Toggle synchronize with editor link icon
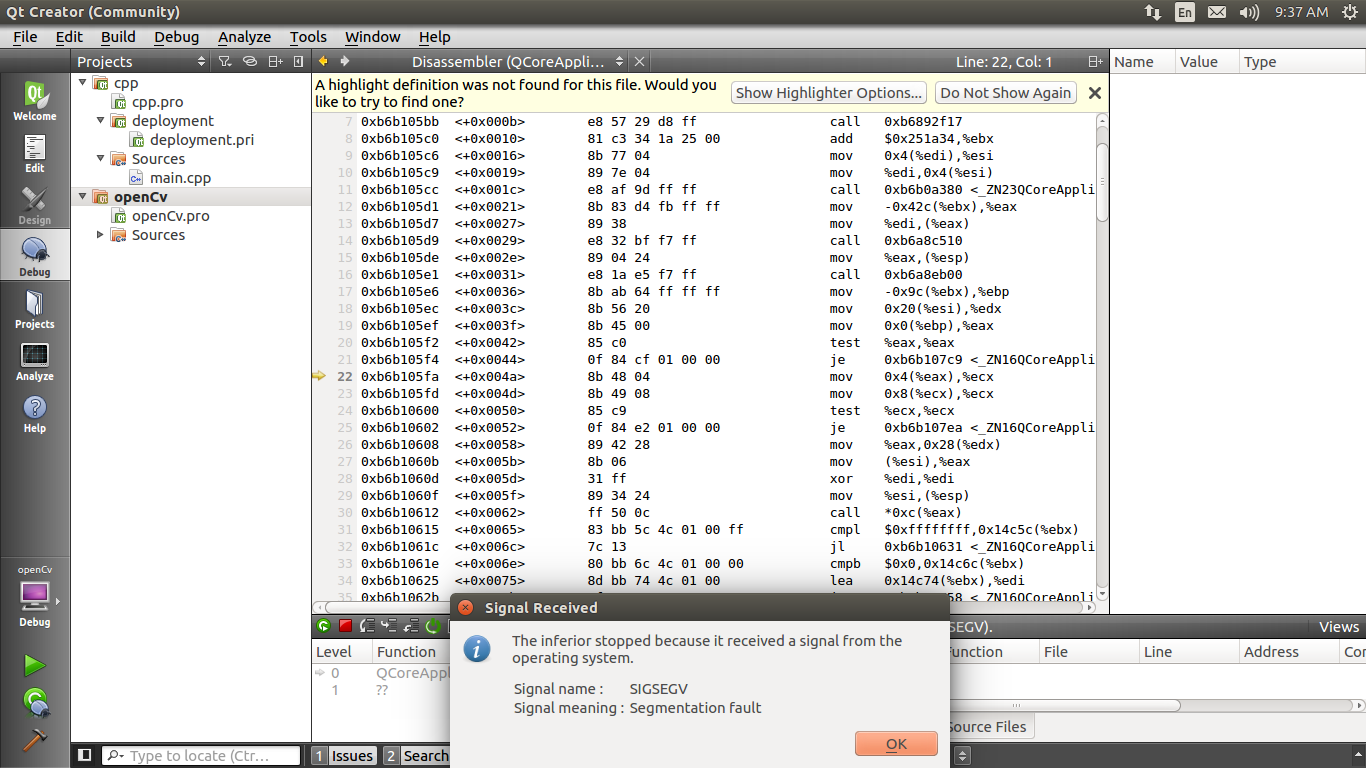 (x=250, y=62)
